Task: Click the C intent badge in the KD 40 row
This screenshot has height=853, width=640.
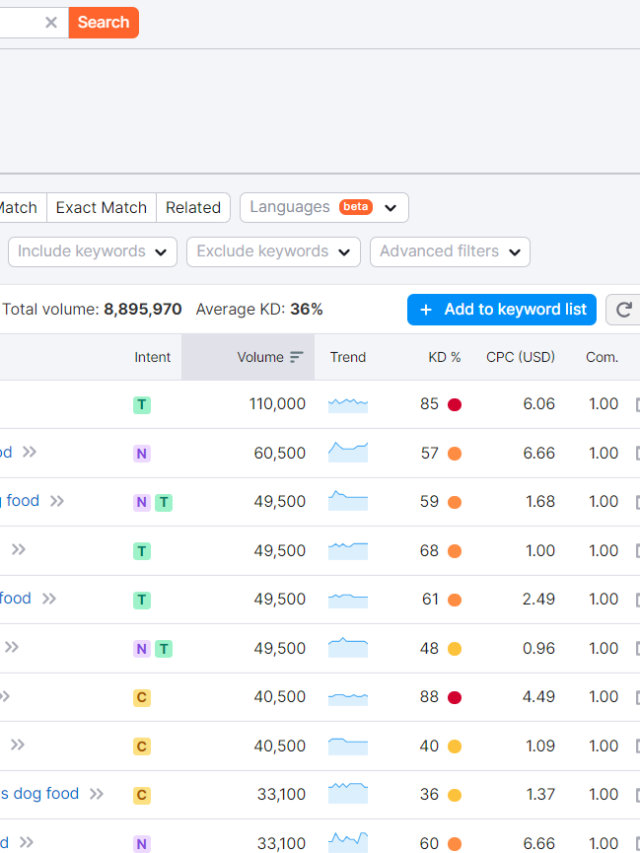Action: (x=142, y=746)
